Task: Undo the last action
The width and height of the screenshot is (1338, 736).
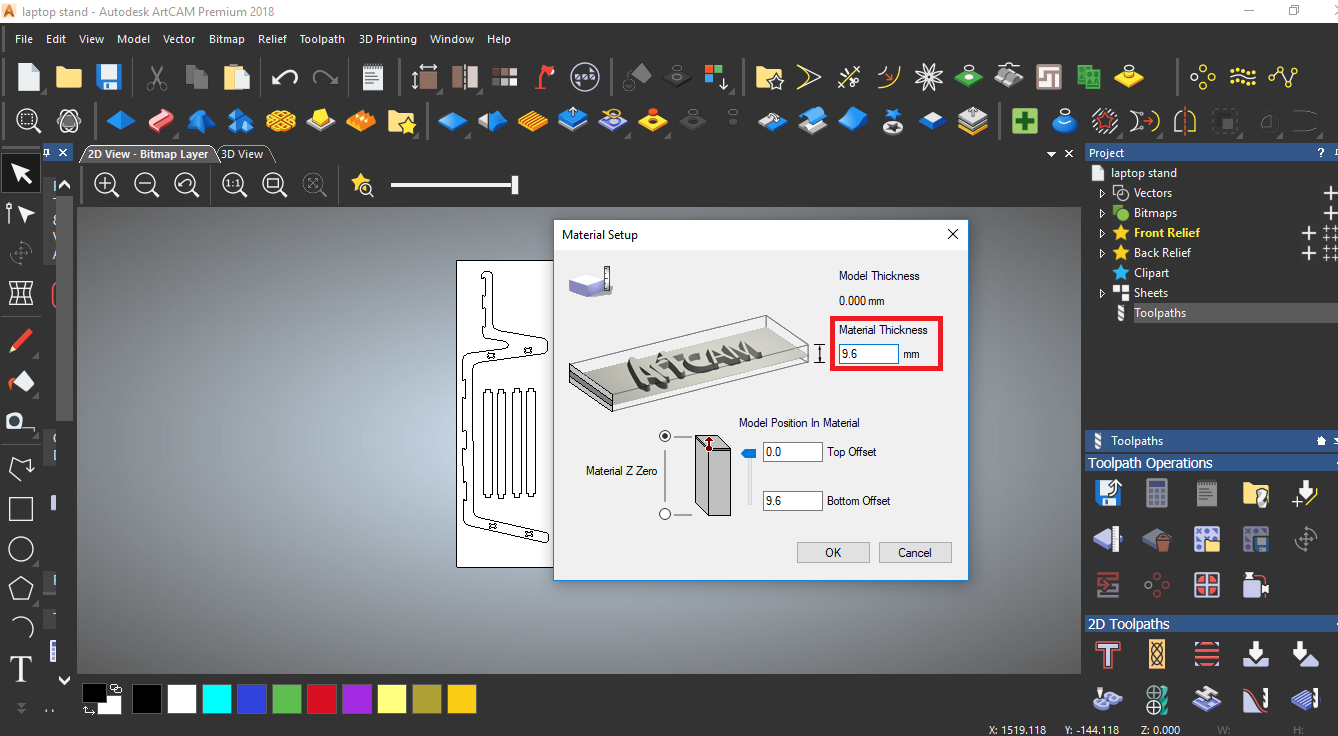Action: point(285,77)
